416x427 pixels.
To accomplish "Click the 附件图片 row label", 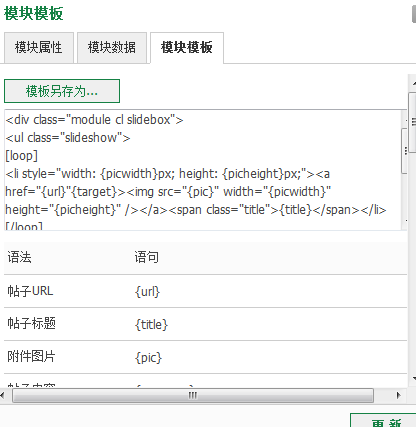I will tap(31, 357).
